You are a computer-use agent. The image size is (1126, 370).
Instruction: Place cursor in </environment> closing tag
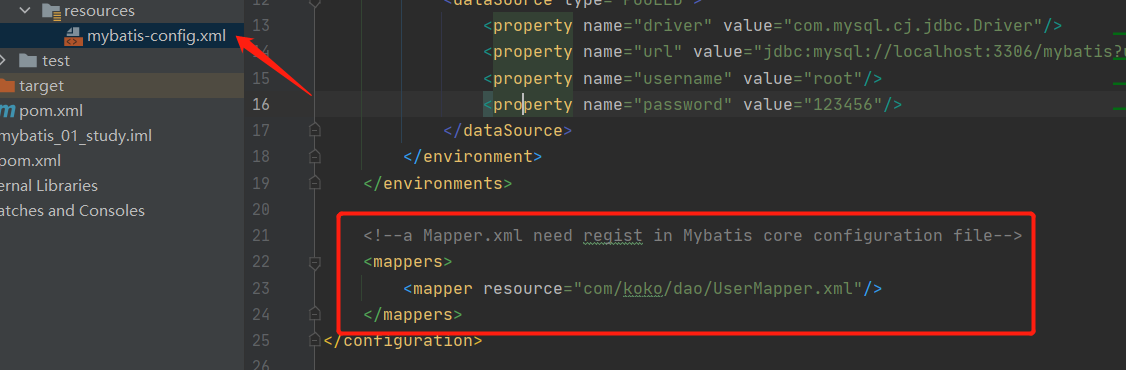[473, 157]
